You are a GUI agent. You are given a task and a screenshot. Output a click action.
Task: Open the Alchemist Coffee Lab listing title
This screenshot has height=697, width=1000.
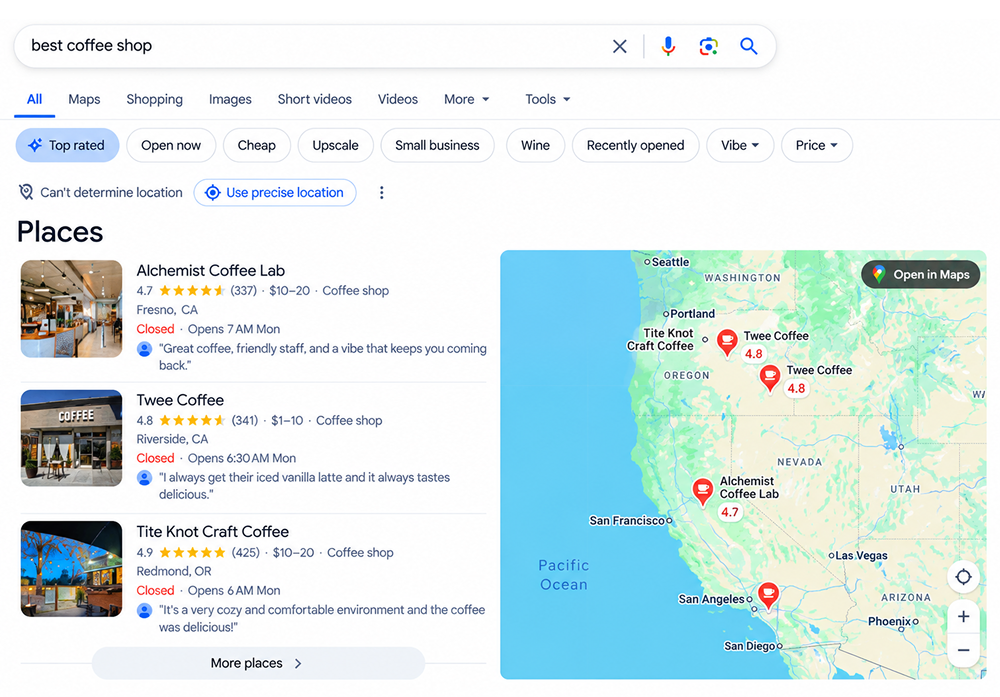pos(210,270)
